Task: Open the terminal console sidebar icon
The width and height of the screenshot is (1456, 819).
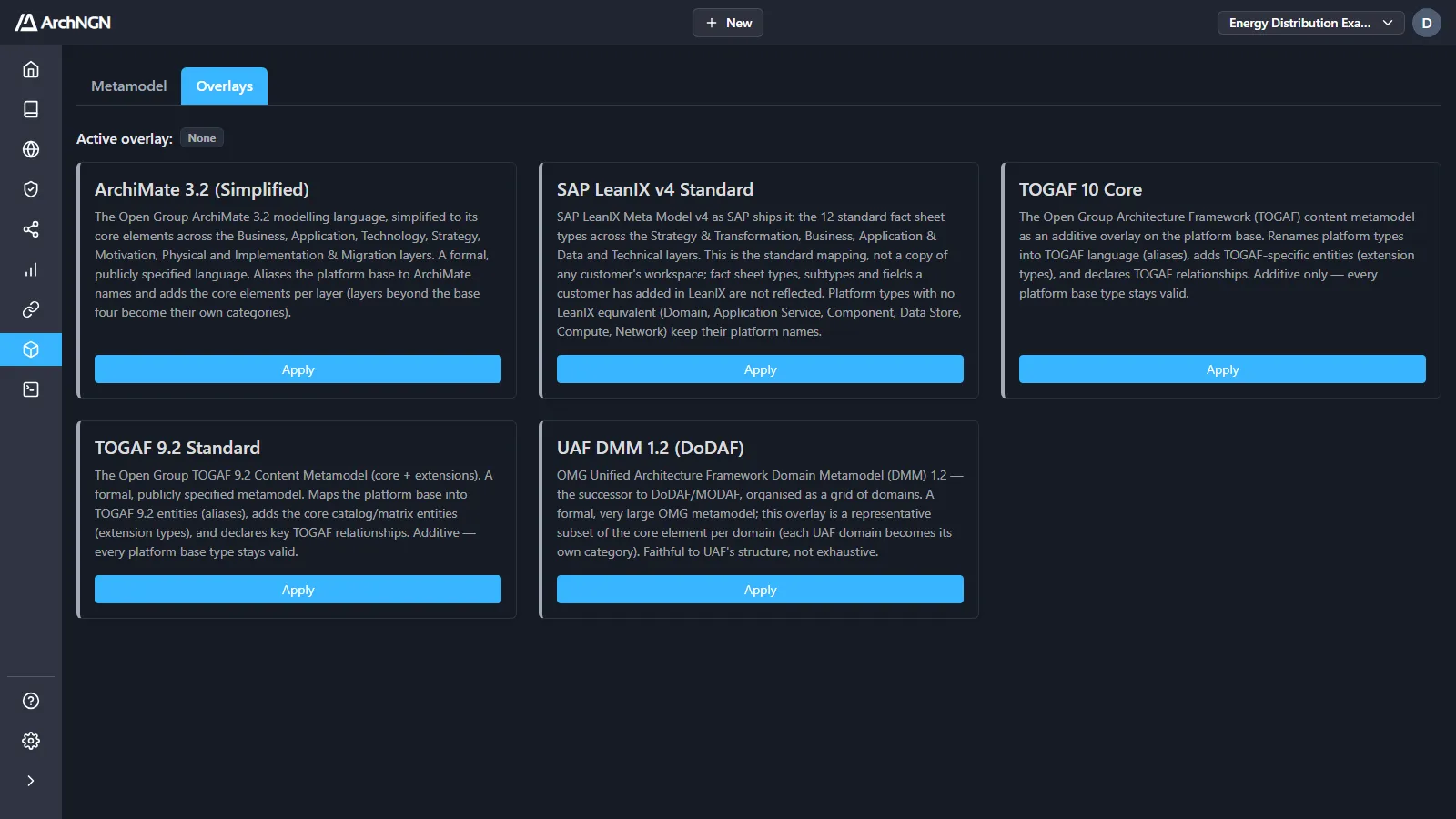Action: pos(31,389)
